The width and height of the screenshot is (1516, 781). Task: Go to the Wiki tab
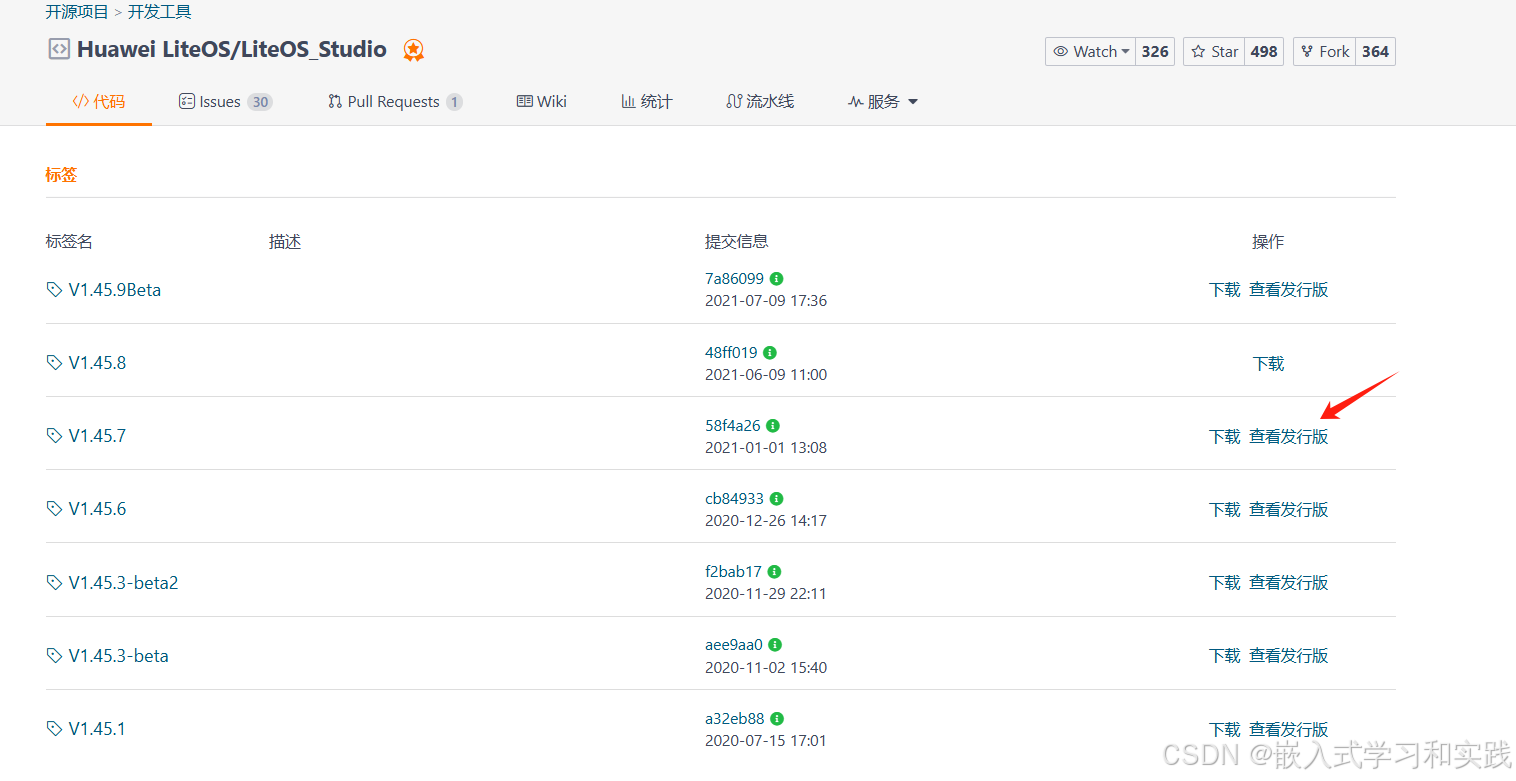(542, 102)
